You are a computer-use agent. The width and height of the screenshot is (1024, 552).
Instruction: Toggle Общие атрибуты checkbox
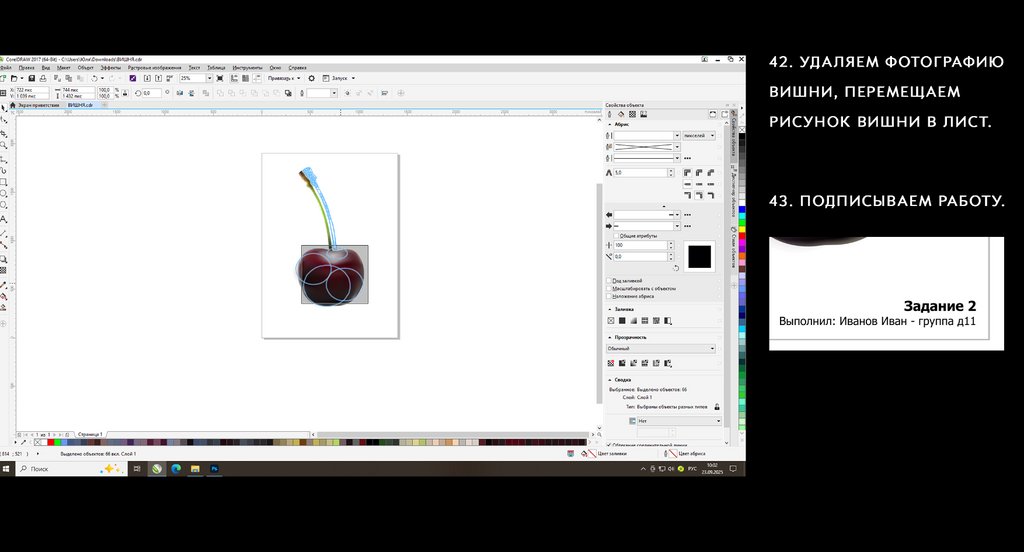coord(616,236)
